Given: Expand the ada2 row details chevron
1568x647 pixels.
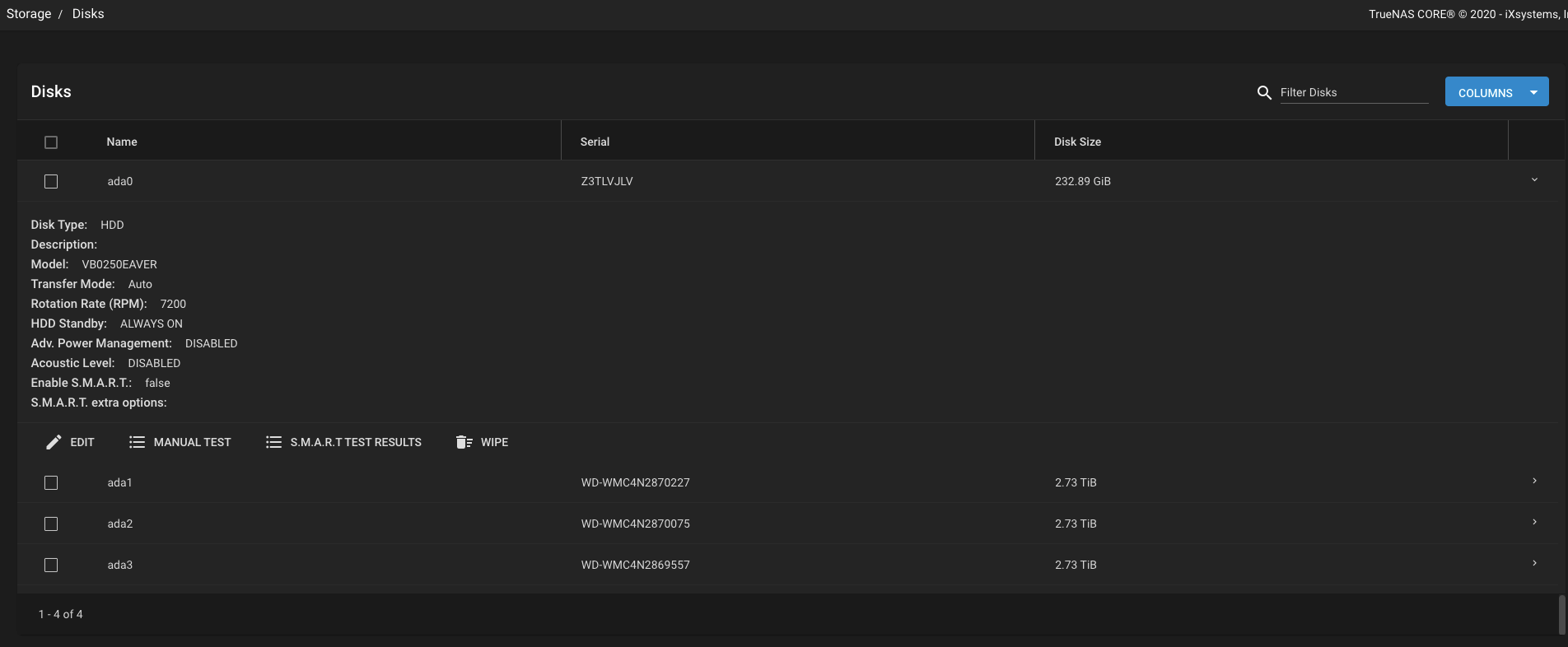Looking at the screenshot, I should (x=1534, y=523).
